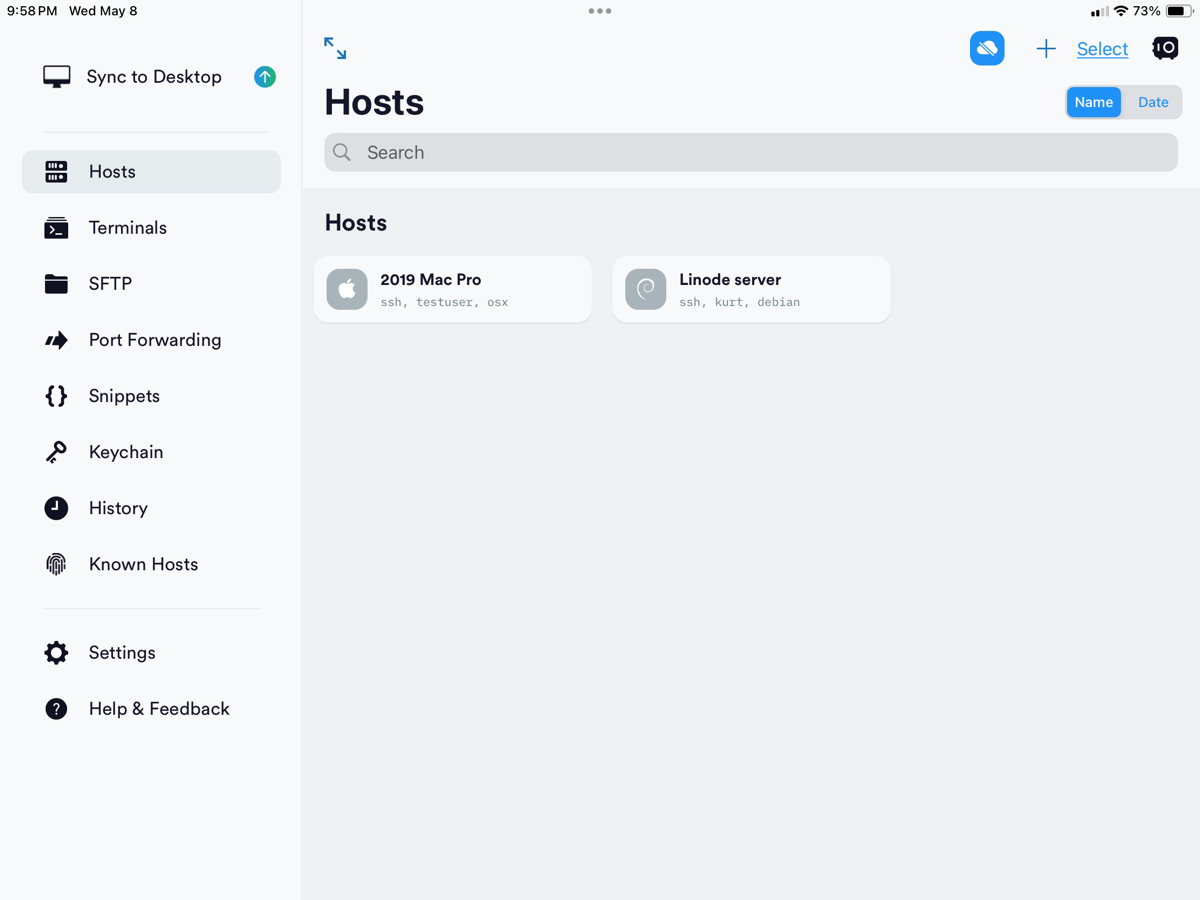Click the host Search field
The height and width of the screenshot is (900, 1200).
coord(750,152)
